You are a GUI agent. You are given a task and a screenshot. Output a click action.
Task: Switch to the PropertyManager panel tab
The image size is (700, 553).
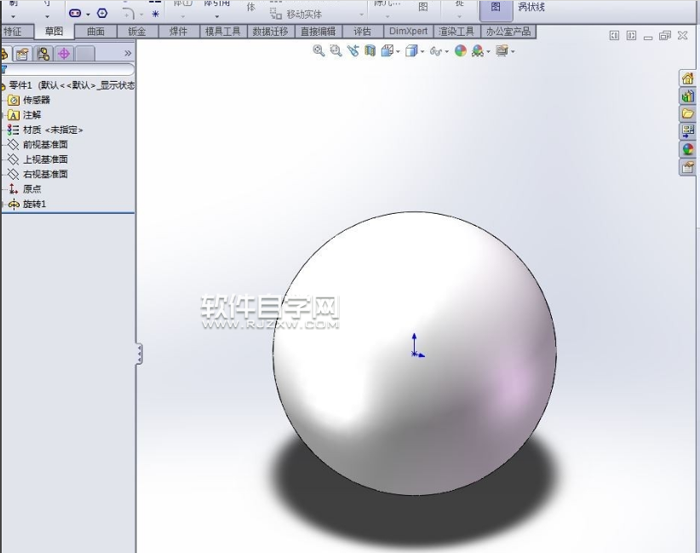[22, 54]
